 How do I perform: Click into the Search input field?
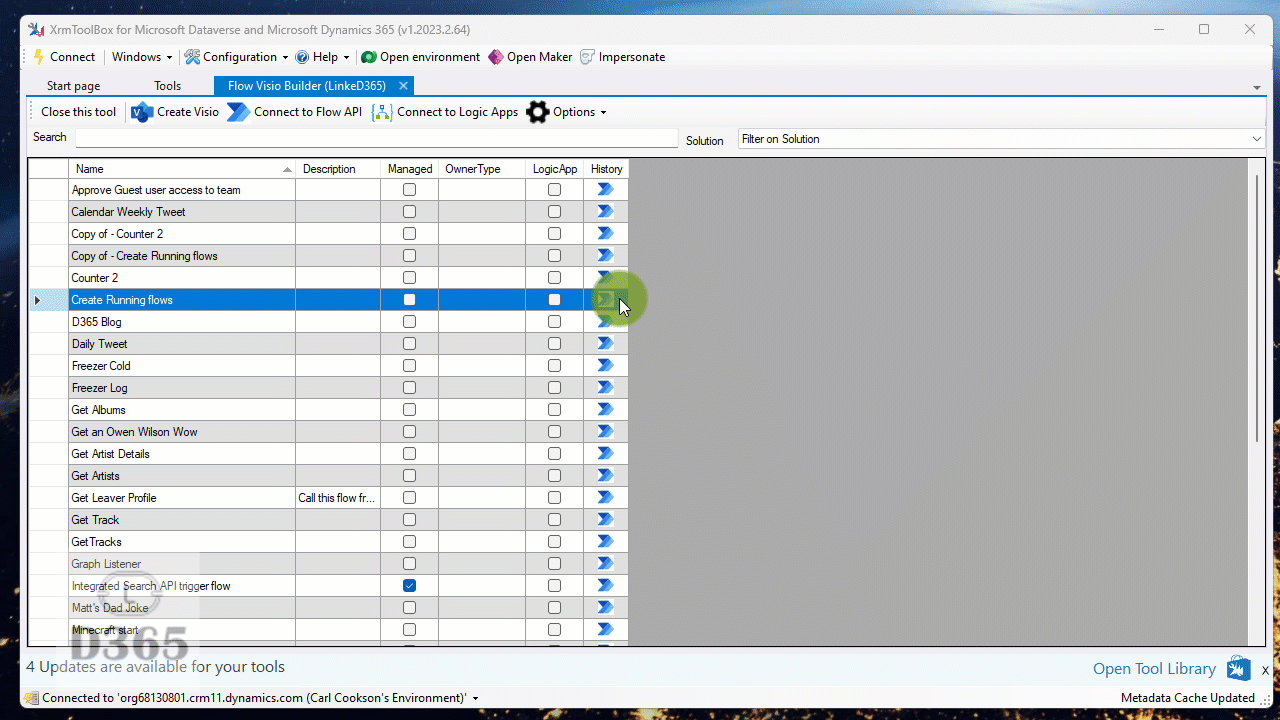coord(377,138)
